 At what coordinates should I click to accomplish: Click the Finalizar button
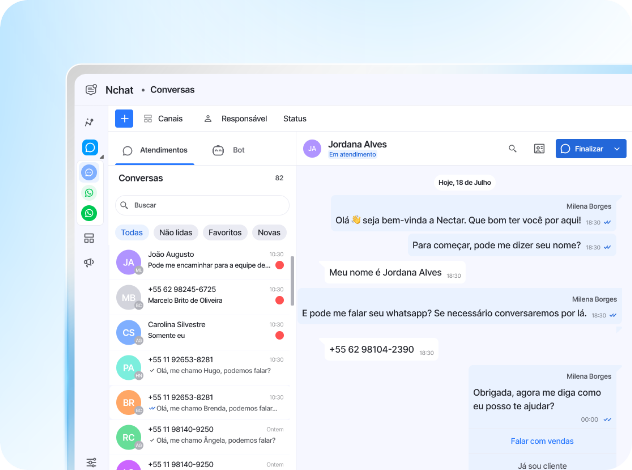pyautogui.click(x=582, y=148)
